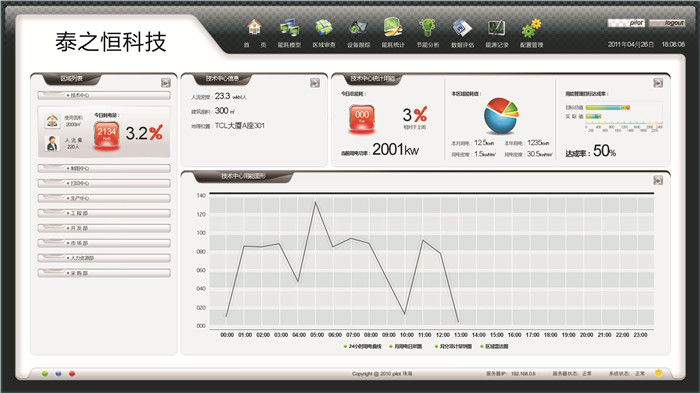This screenshot has width=700, height=393.
Task: Click the pilot user button
Action: [x=626, y=23]
